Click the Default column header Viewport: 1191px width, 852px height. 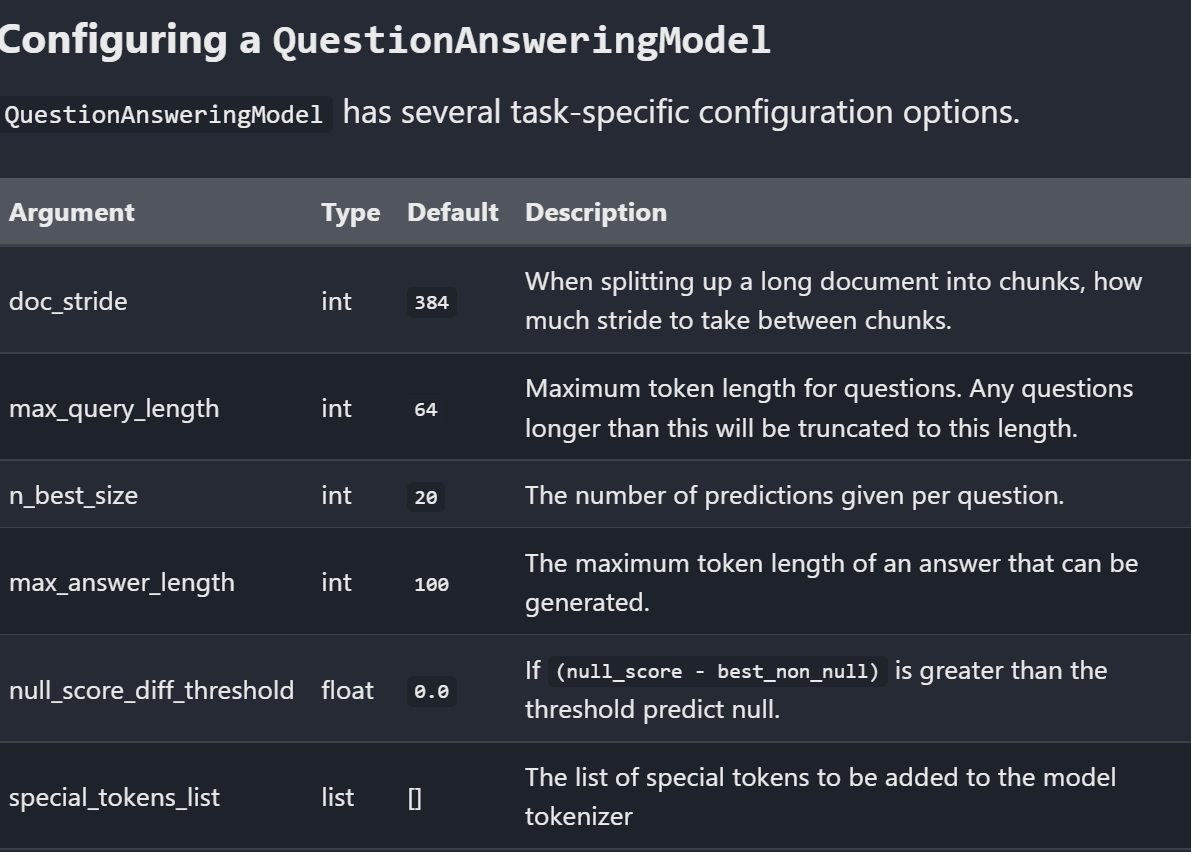(x=452, y=212)
